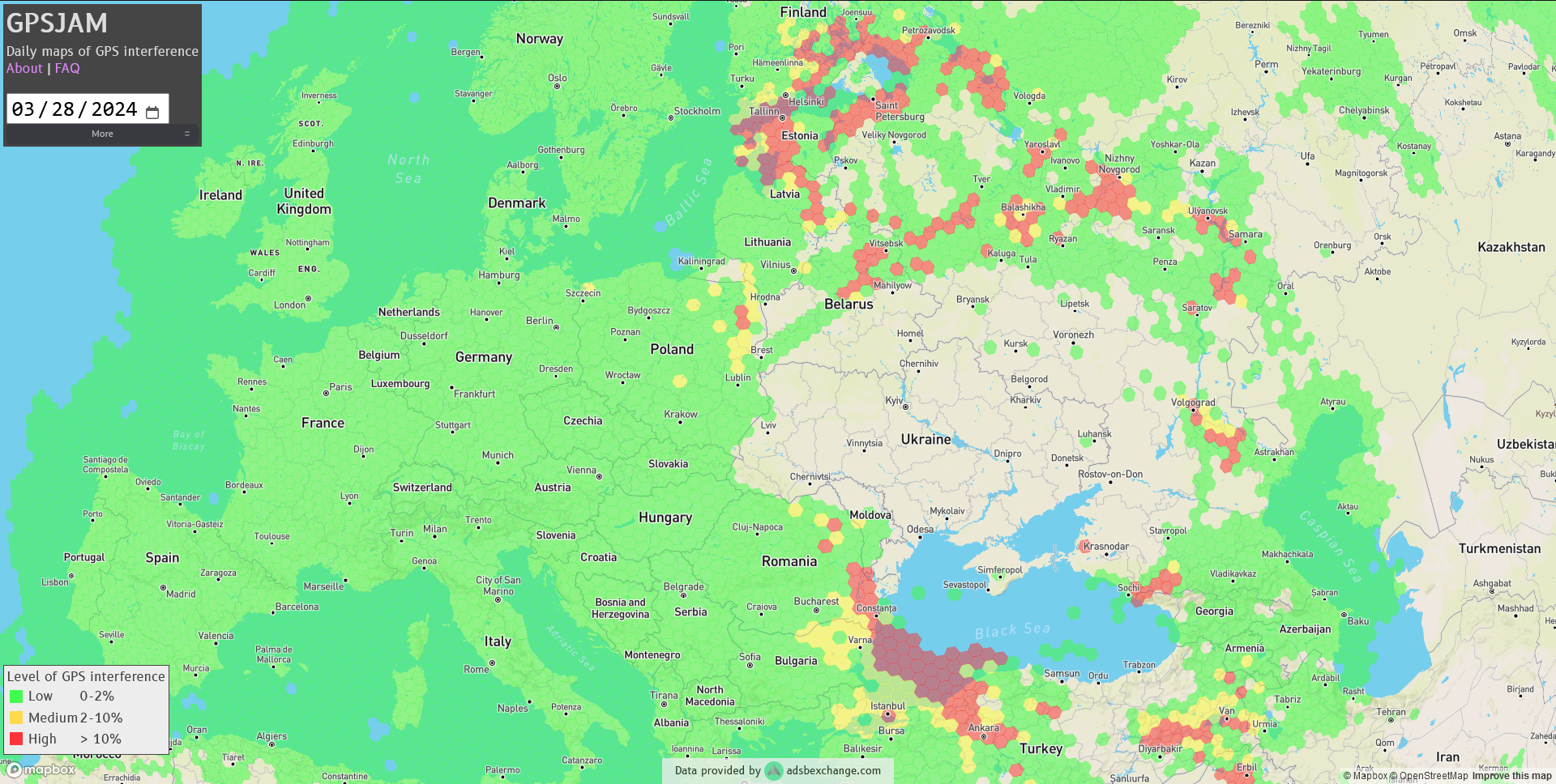Viewport: 1556px width, 784px height.
Task: Click the Bulgaria country label
Action: 796,661
